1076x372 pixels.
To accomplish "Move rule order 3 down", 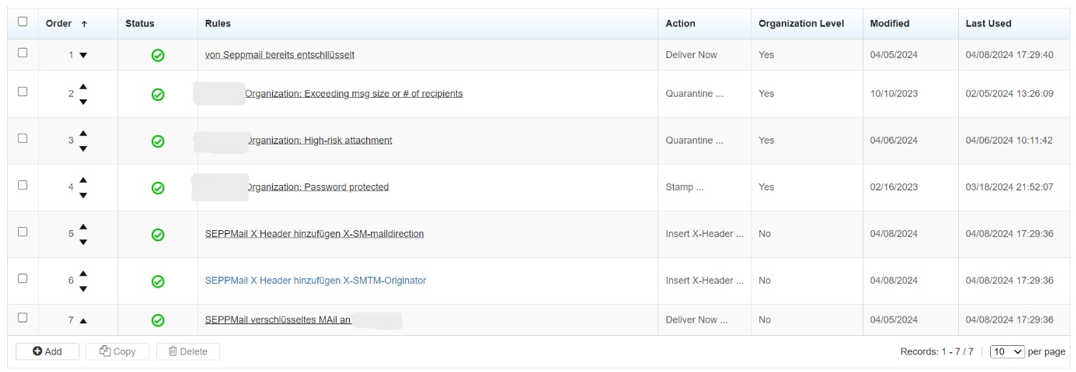I will (83, 148).
